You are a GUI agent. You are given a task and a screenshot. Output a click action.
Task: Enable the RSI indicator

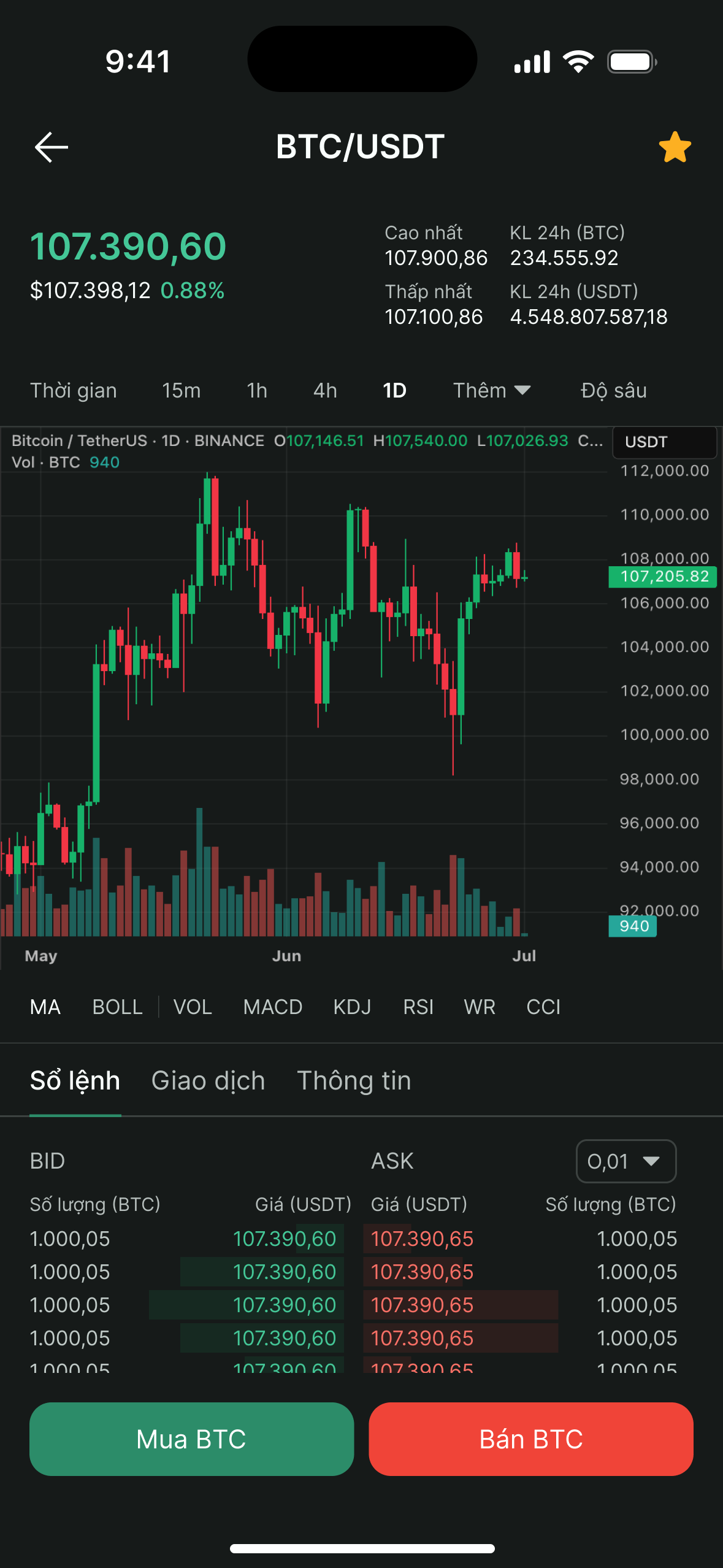(418, 1007)
